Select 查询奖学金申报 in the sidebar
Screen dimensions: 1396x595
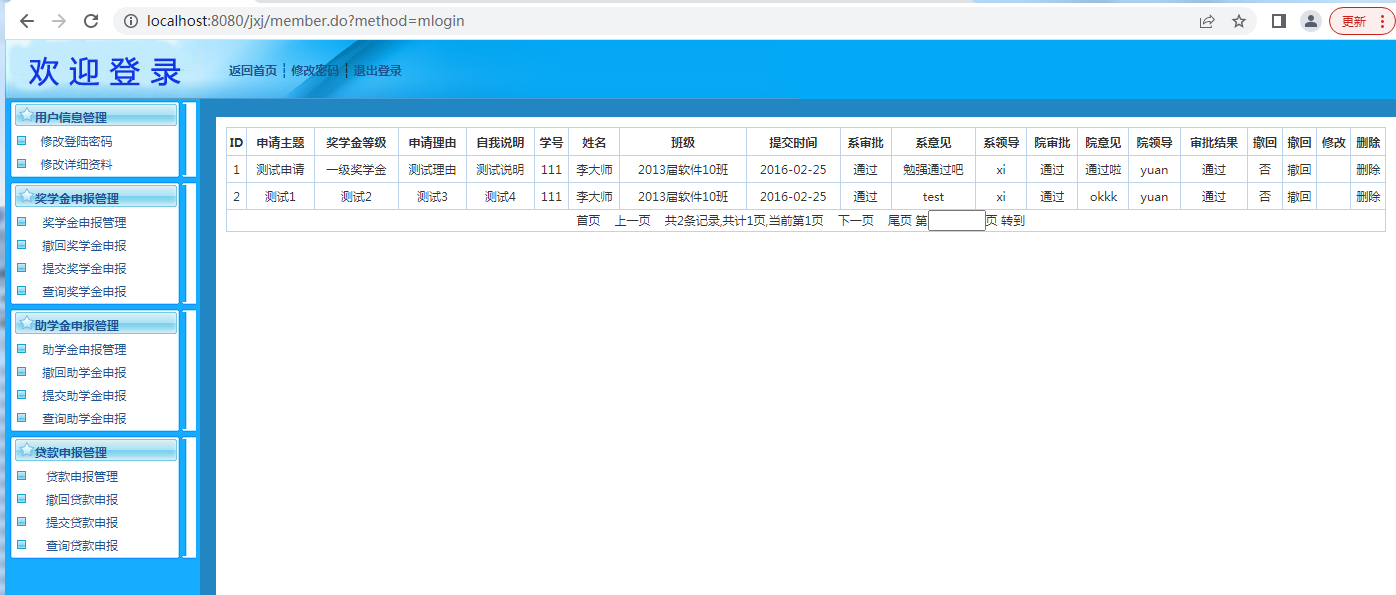(x=84, y=292)
